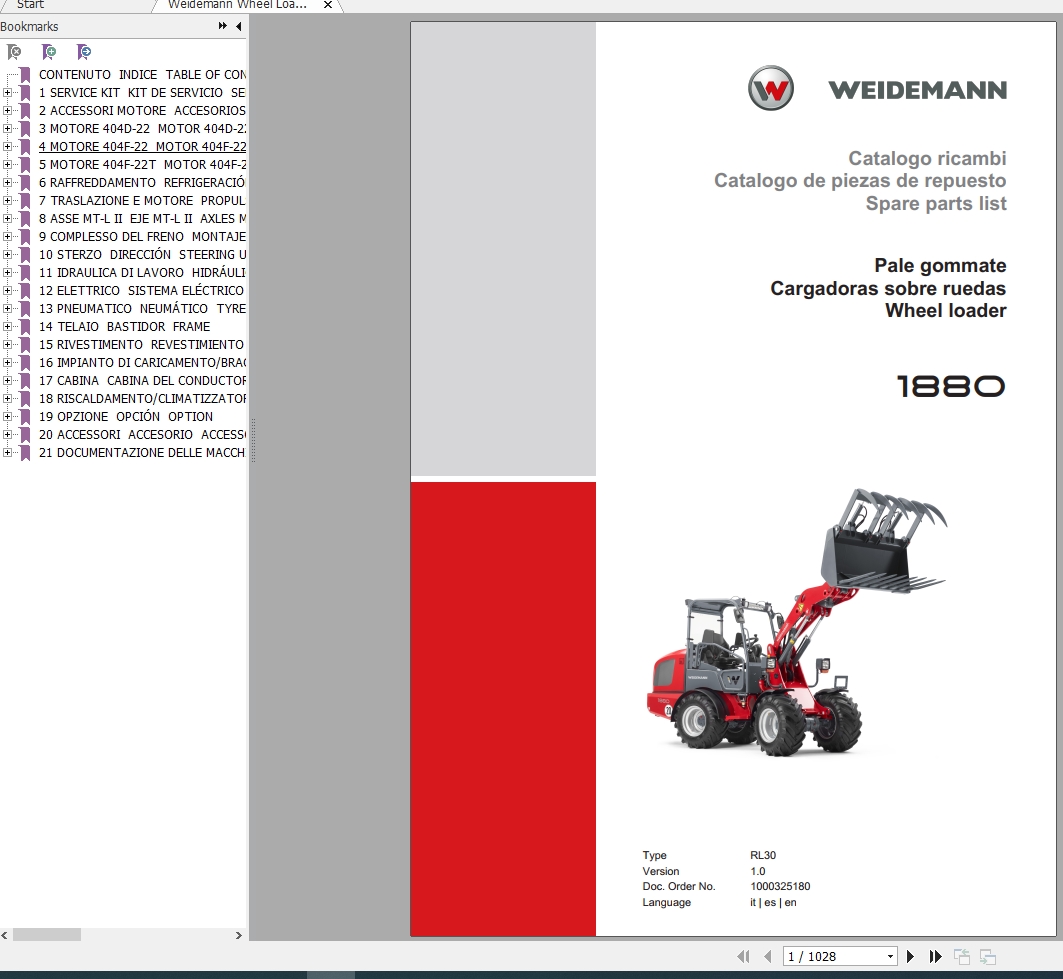Image resolution: width=1063 pixels, height=979 pixels.
Task: Open bookmark 7 TRASLAZIONE E MOTORE
Action: [x=142, y=201]
